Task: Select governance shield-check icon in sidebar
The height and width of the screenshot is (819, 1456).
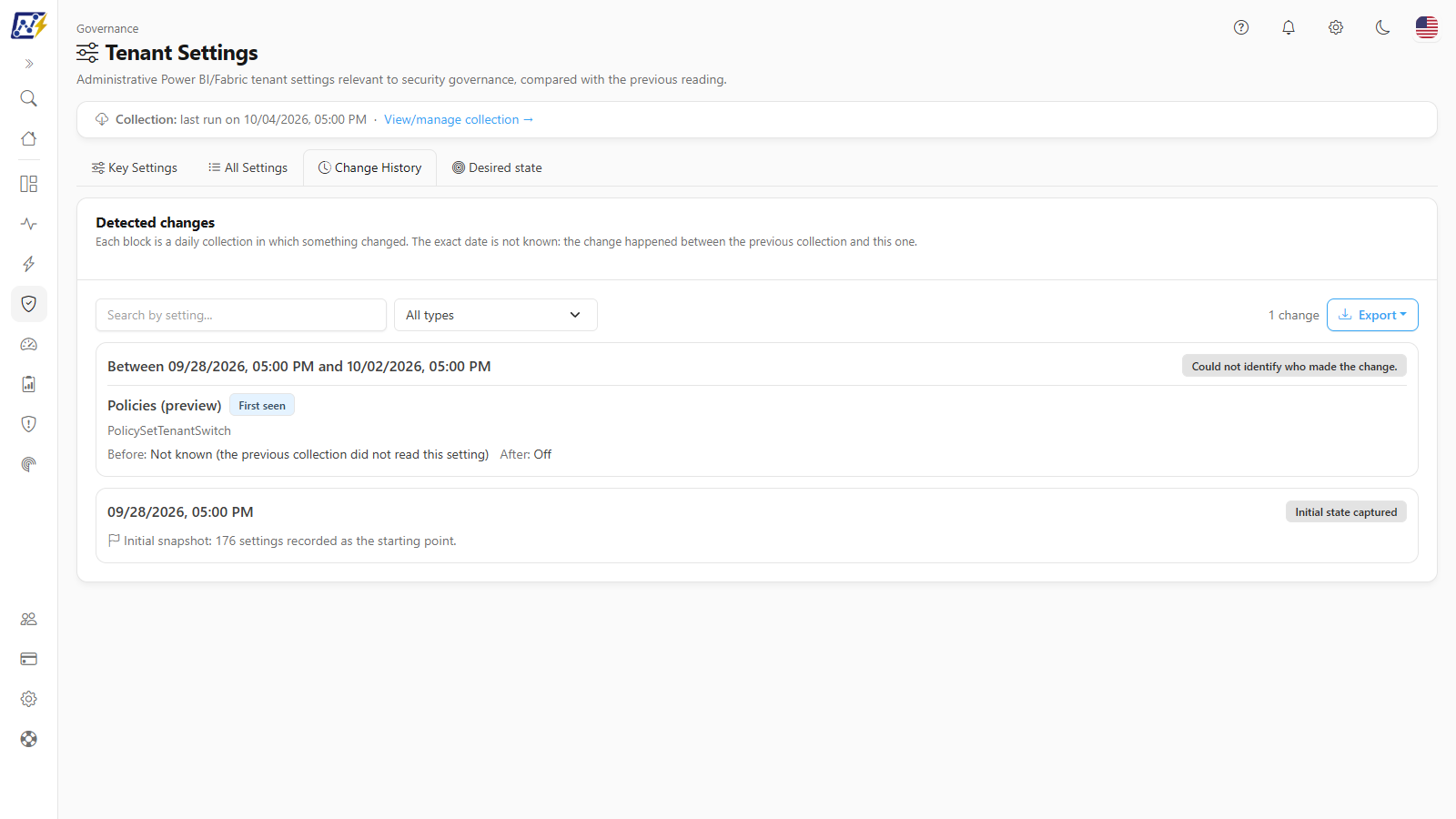Action: tap(29, 304)
